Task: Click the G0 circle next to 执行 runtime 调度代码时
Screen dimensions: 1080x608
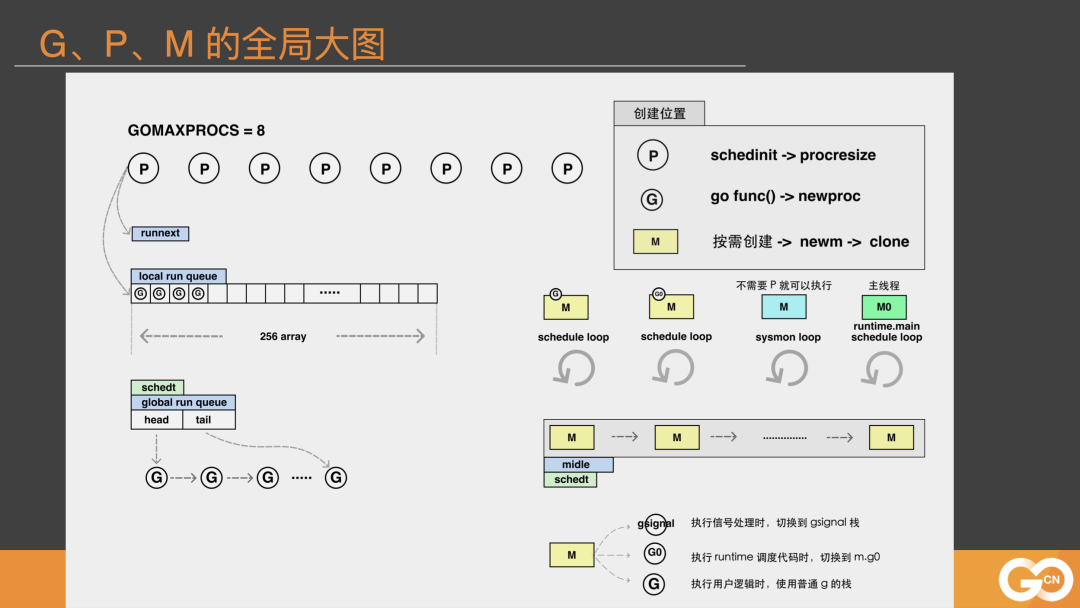Action: coord(654,553)
